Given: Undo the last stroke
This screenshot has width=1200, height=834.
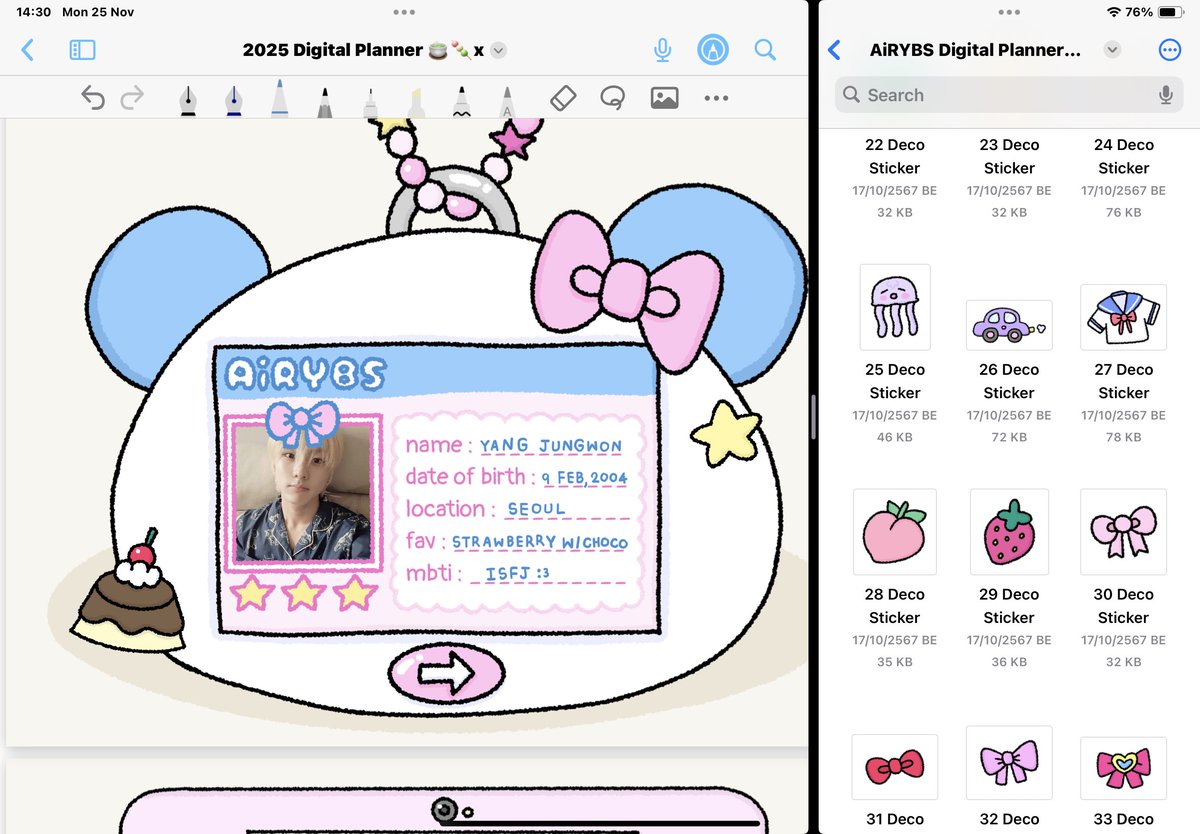Looking at the screenshot, I should (93, 98).
